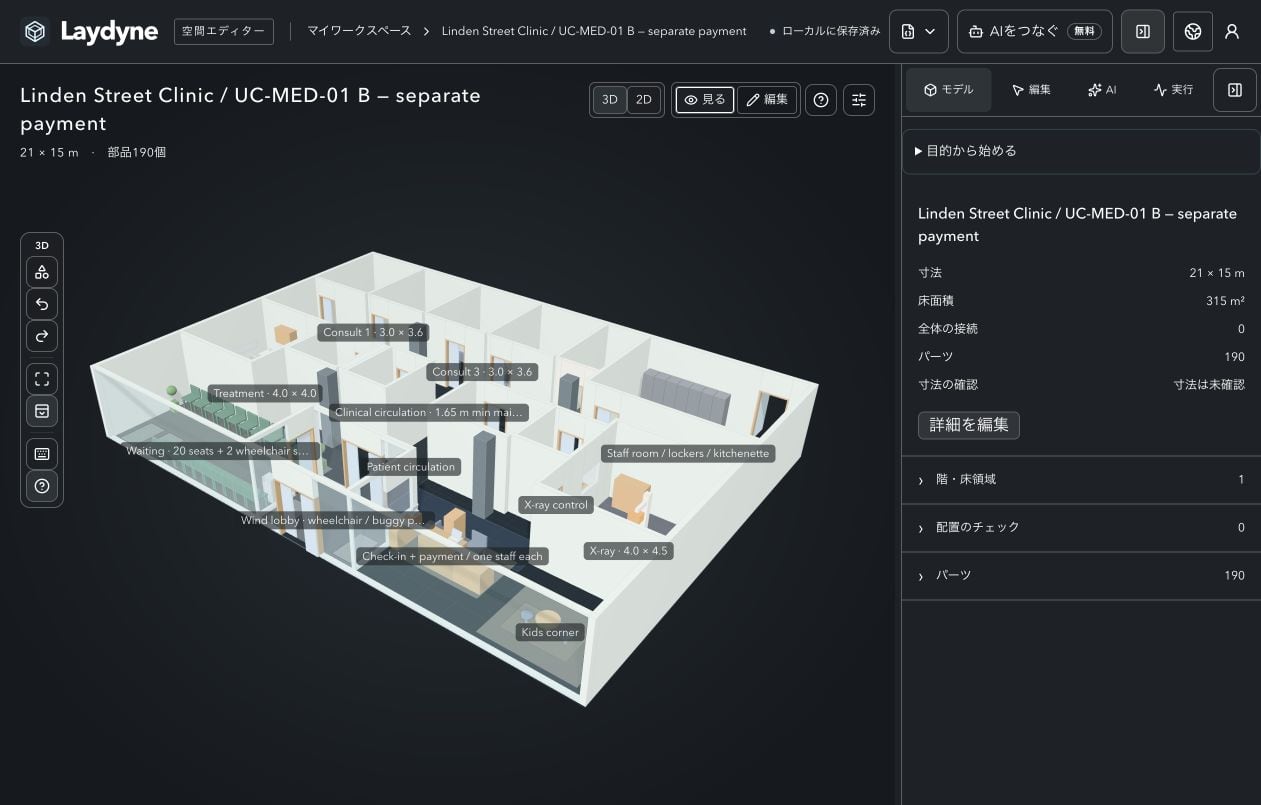Open help icon below the keyboard icon
The width and height of the screenshot is (1261, 805).
click(42, 486)
